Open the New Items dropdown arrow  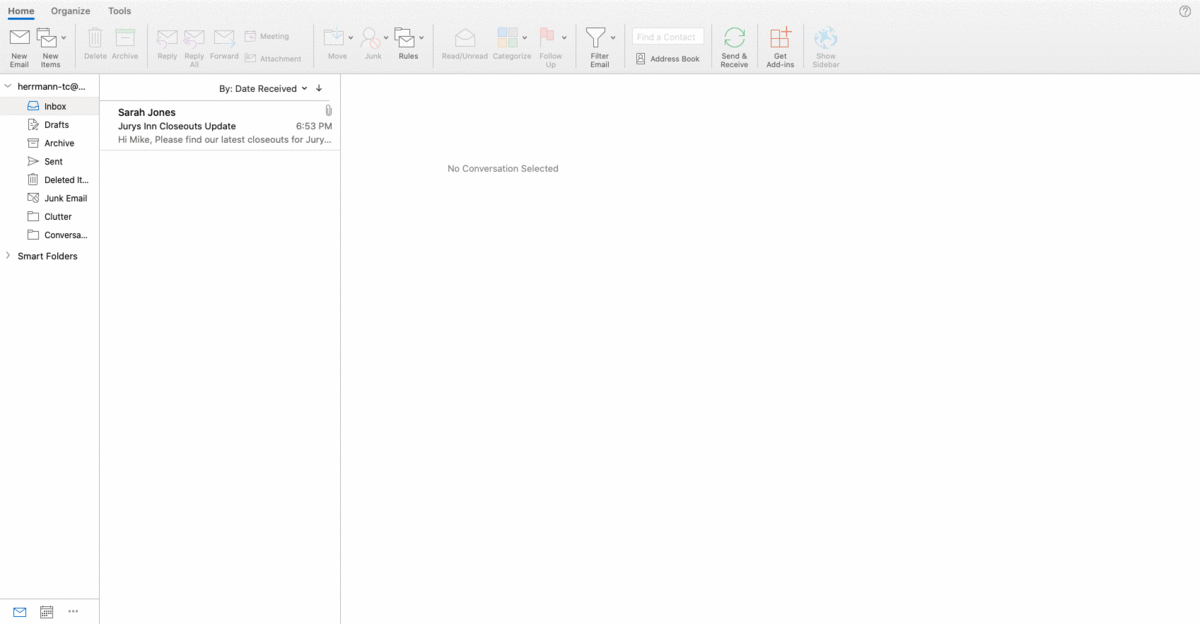pos(64,38)
